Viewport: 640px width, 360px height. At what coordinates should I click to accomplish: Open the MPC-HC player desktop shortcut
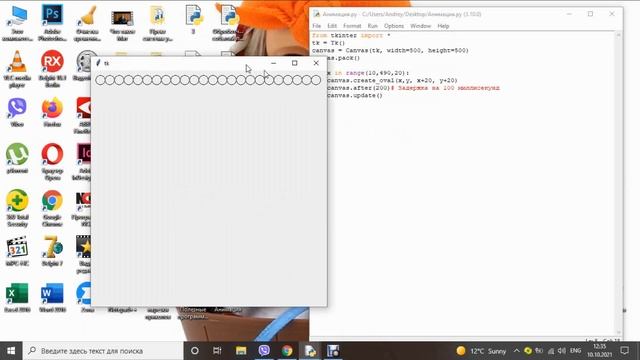click(17, 251)
